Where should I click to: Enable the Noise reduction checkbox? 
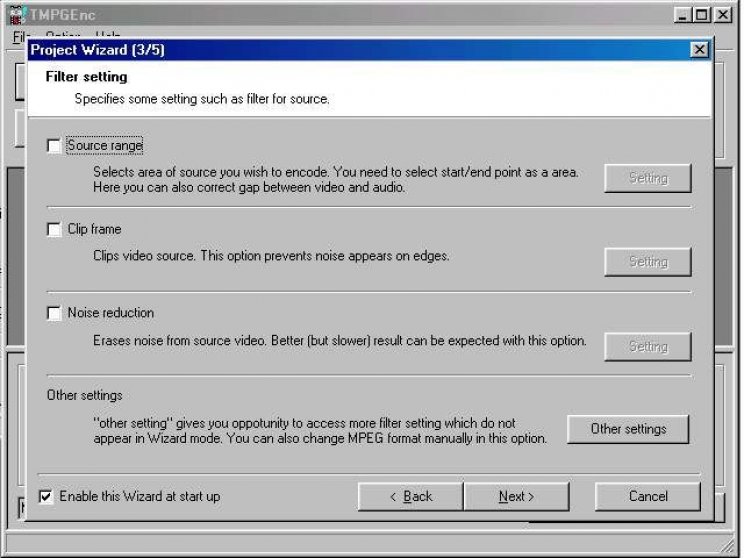point(54,313)
